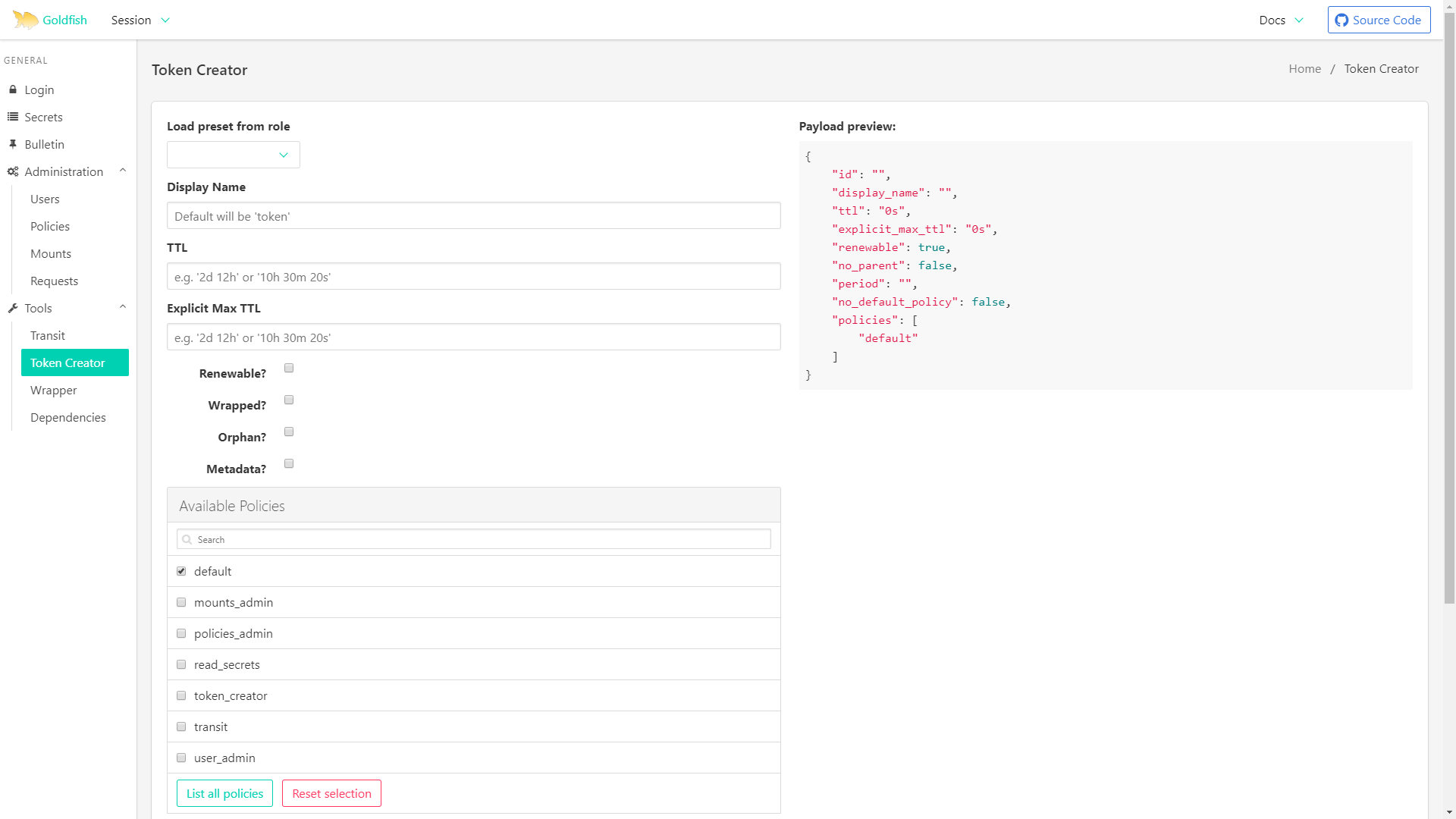The height and width of the screenshot is (819, 1456).
Task: Click the gears icon beside Administration
Action: pos(13,171)
